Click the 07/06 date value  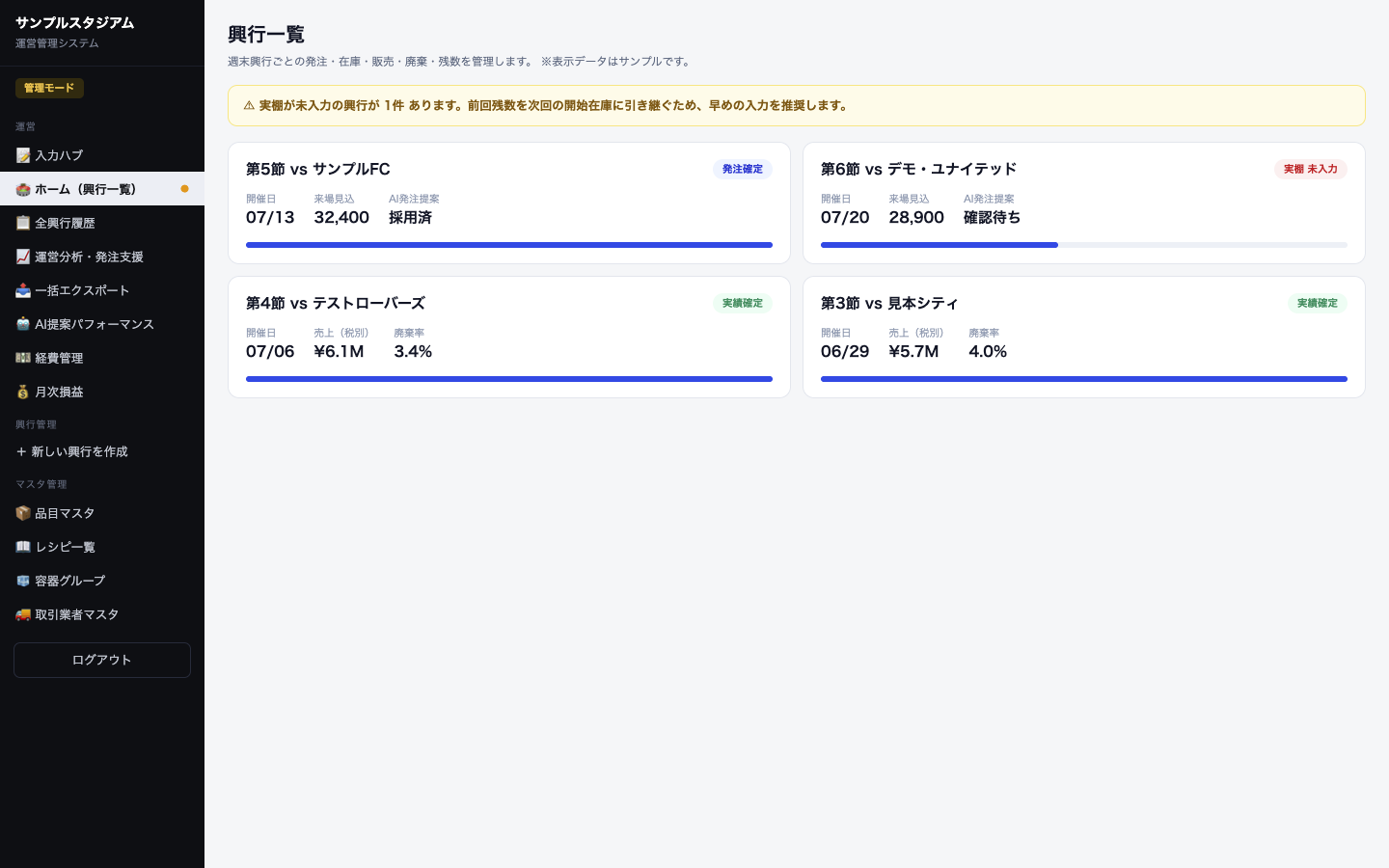270,352
